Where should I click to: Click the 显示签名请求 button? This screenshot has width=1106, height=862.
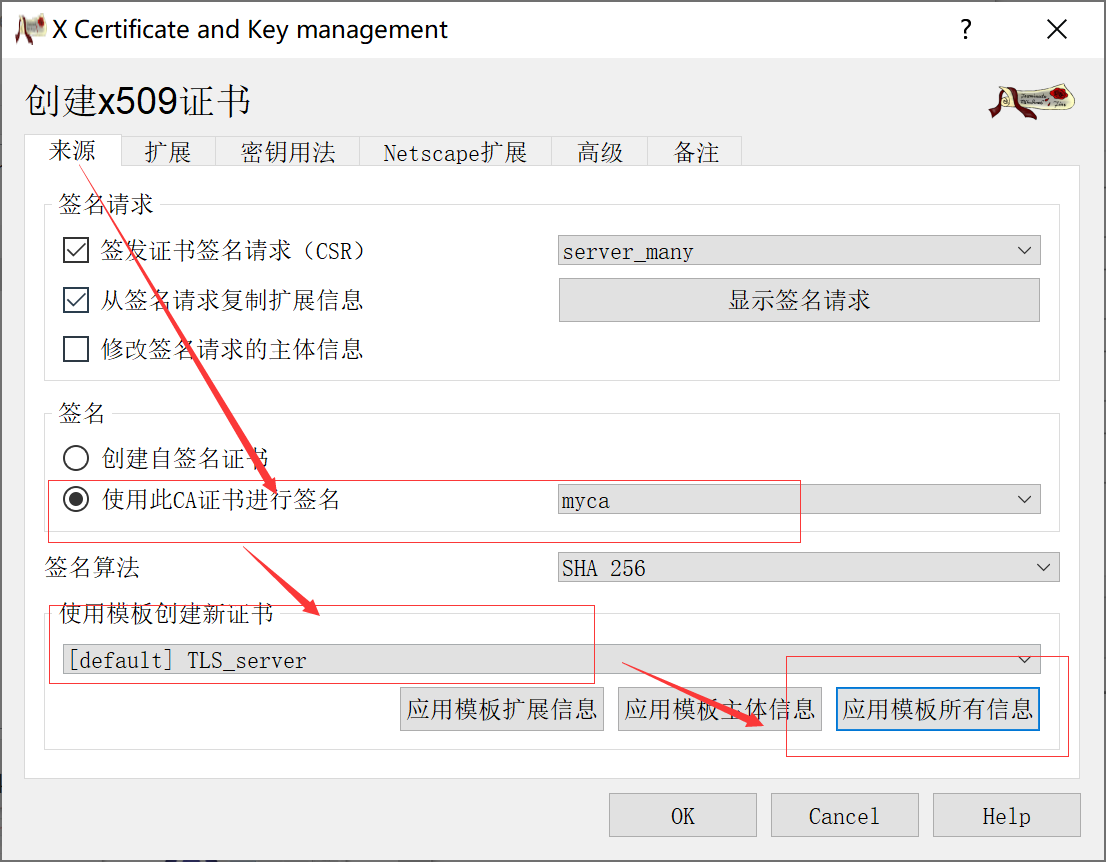[x=799, y=300]
